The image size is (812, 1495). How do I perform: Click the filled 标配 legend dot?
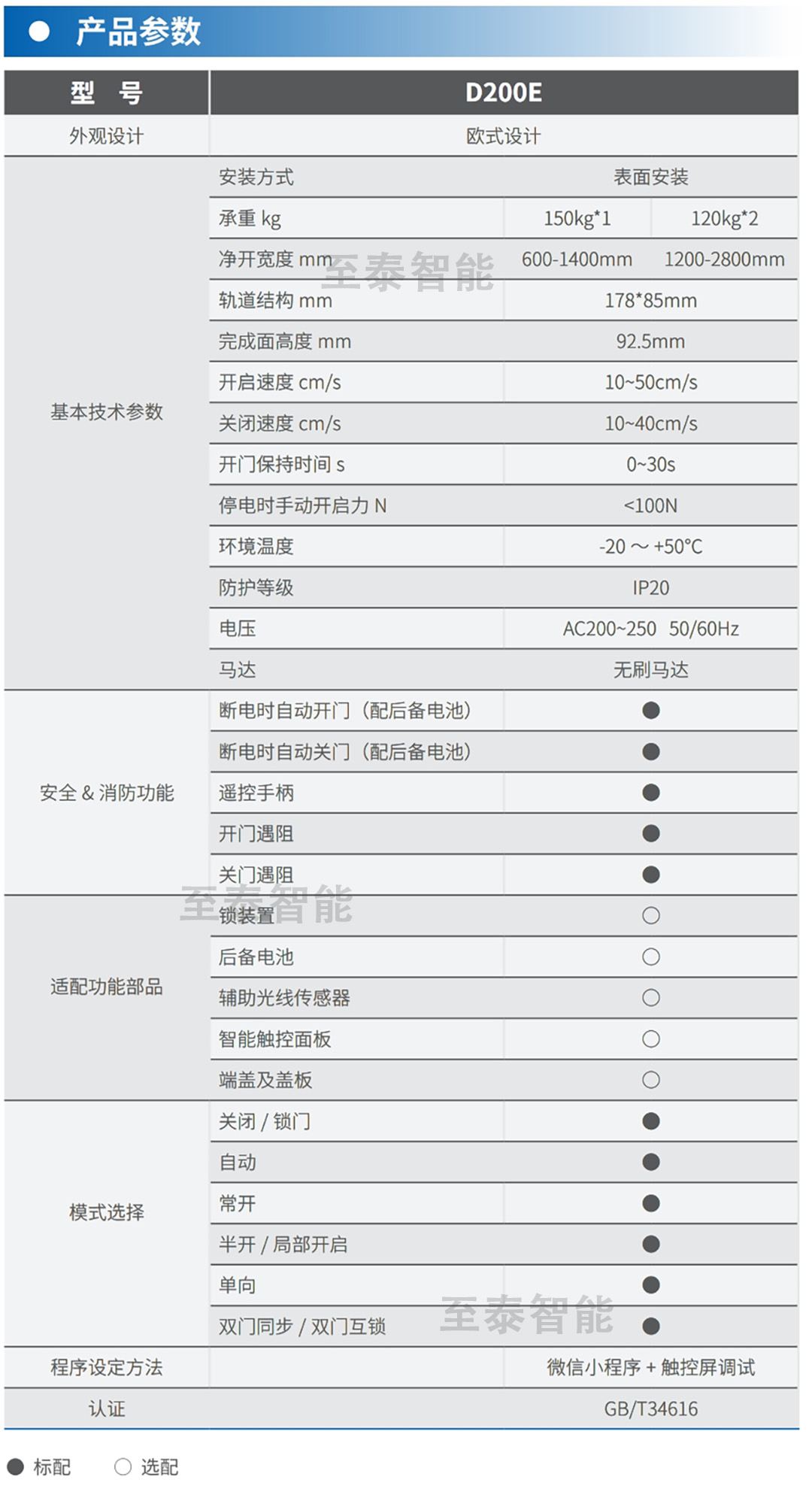tap(16, 1466)
